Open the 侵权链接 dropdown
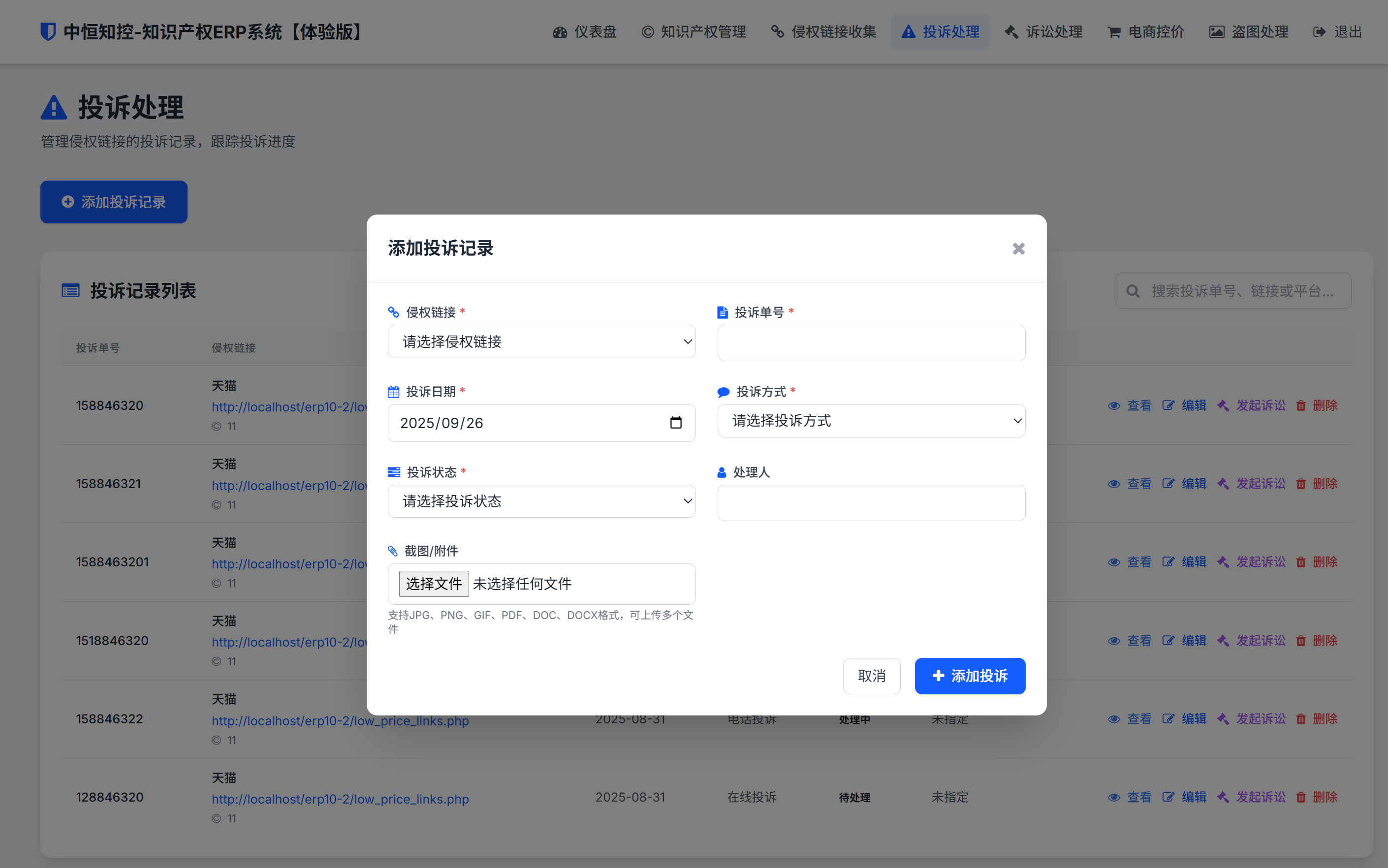The height and width of the screenshot is (868, 1388). tap(540, 341)
